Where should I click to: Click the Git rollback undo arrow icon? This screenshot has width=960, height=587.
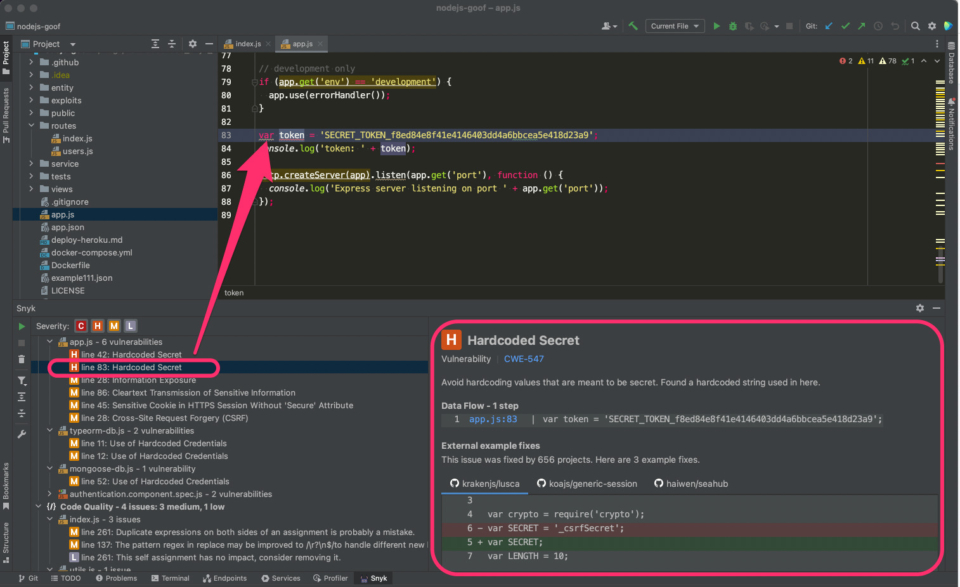coord(895,26)
